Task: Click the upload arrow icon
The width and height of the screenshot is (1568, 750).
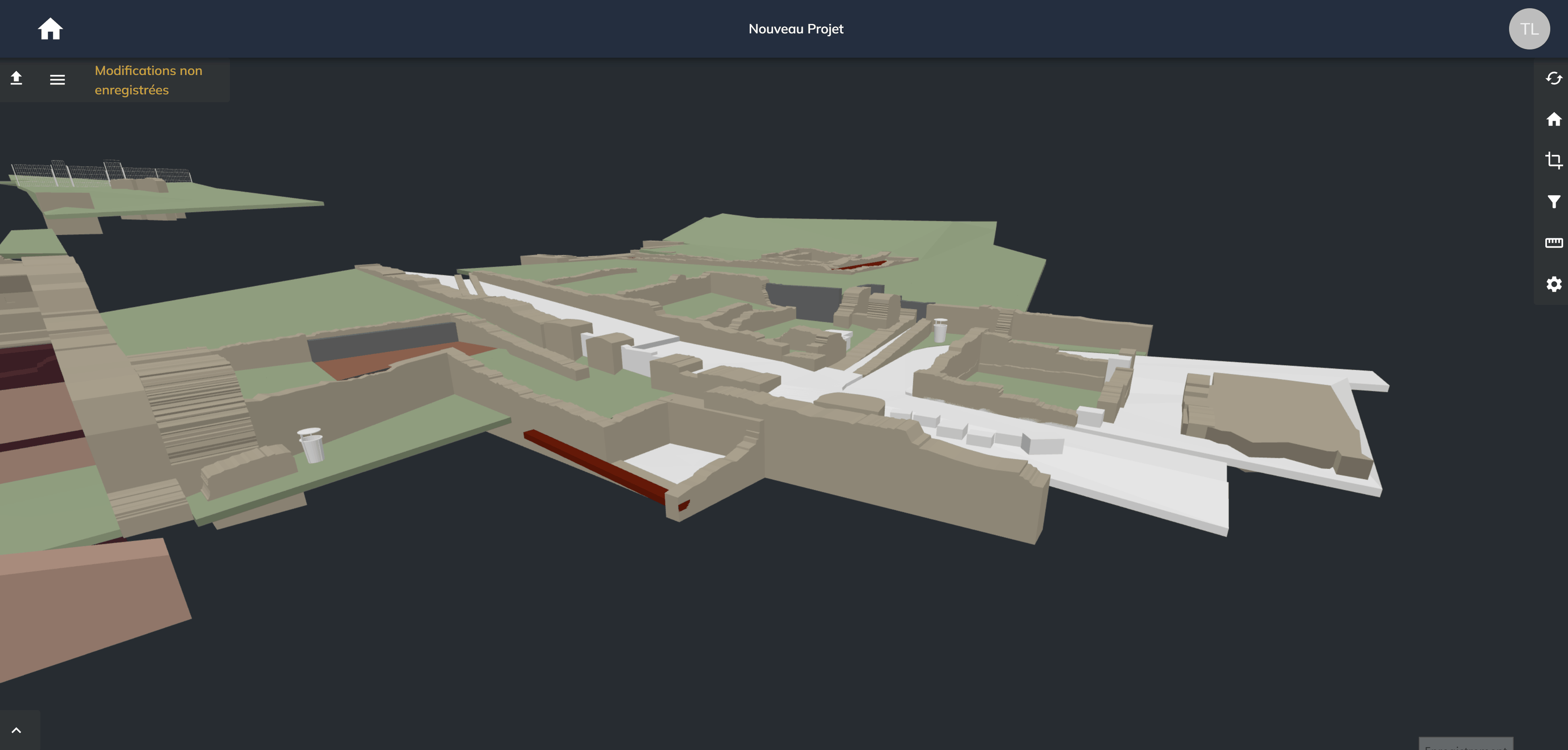Action: click(16, 79)
